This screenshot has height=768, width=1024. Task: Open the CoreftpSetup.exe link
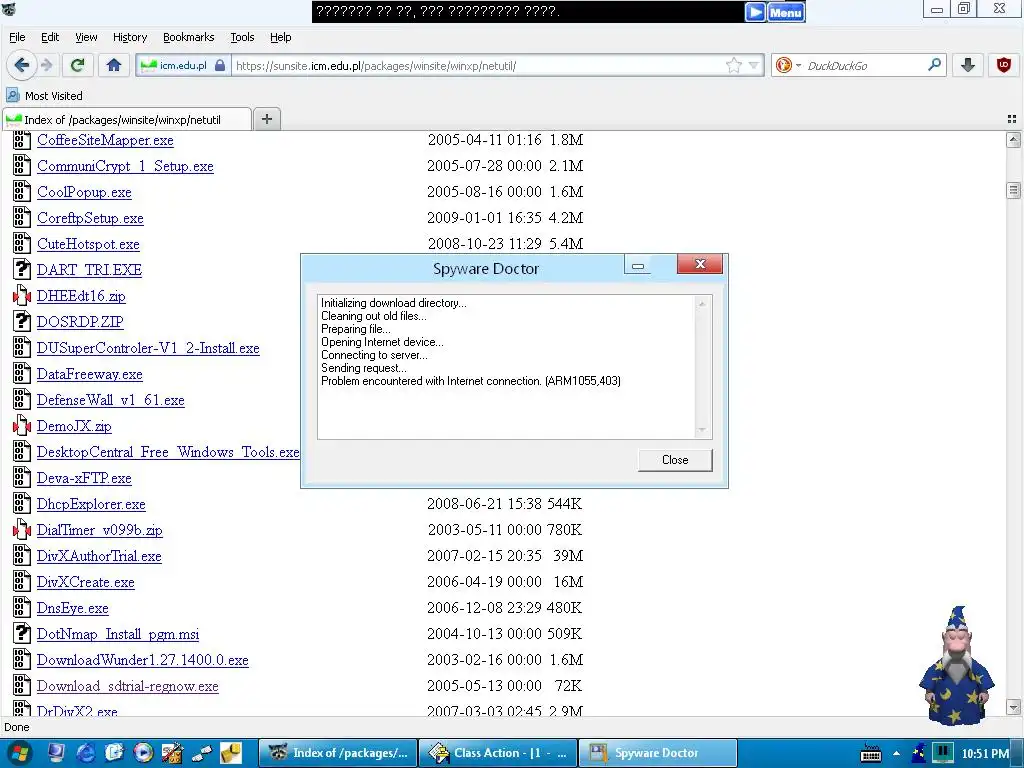(x=90, y=218)
